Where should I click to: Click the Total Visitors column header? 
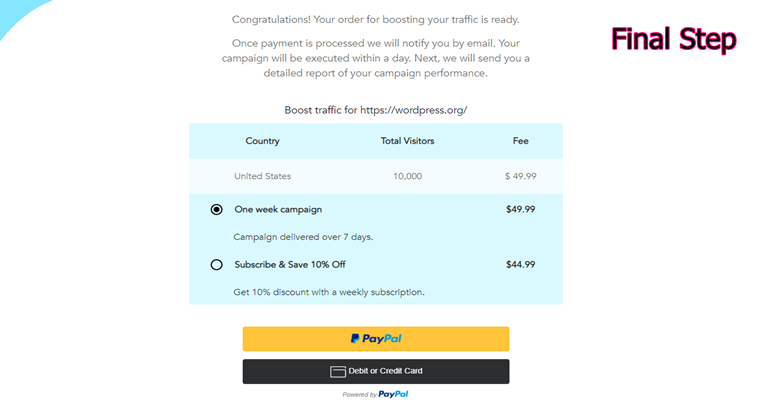(x=407, y=141)
